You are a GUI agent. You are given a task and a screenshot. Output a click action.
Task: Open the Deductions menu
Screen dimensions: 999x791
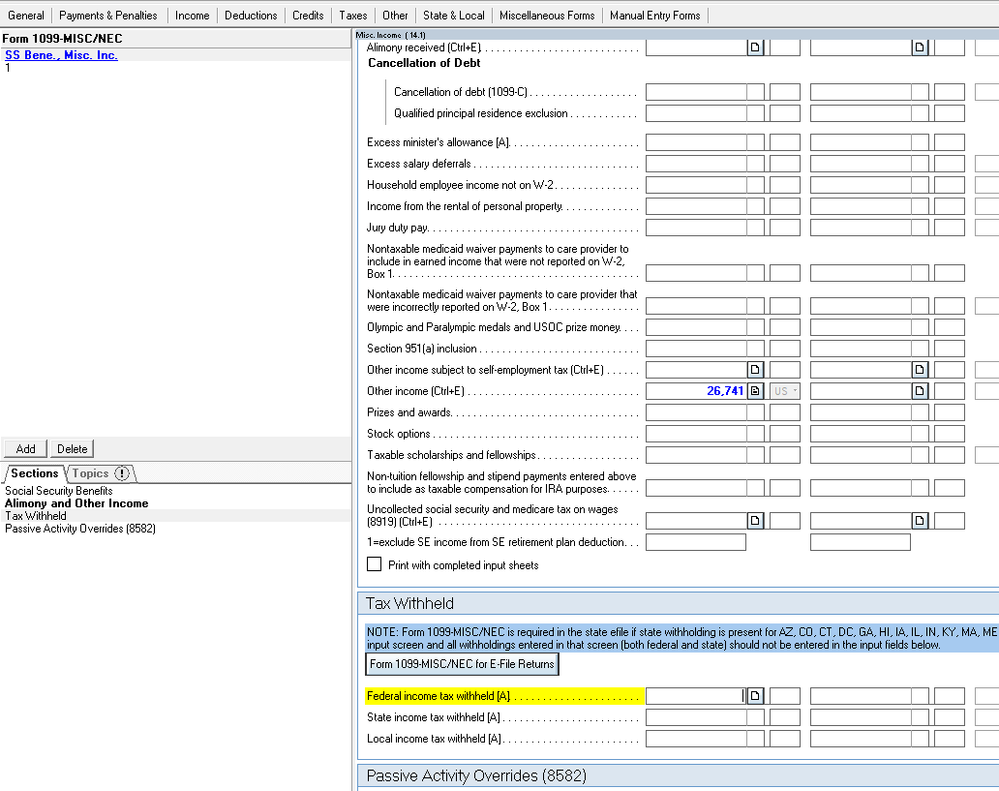pyautogui.click(x=250, y=14)
